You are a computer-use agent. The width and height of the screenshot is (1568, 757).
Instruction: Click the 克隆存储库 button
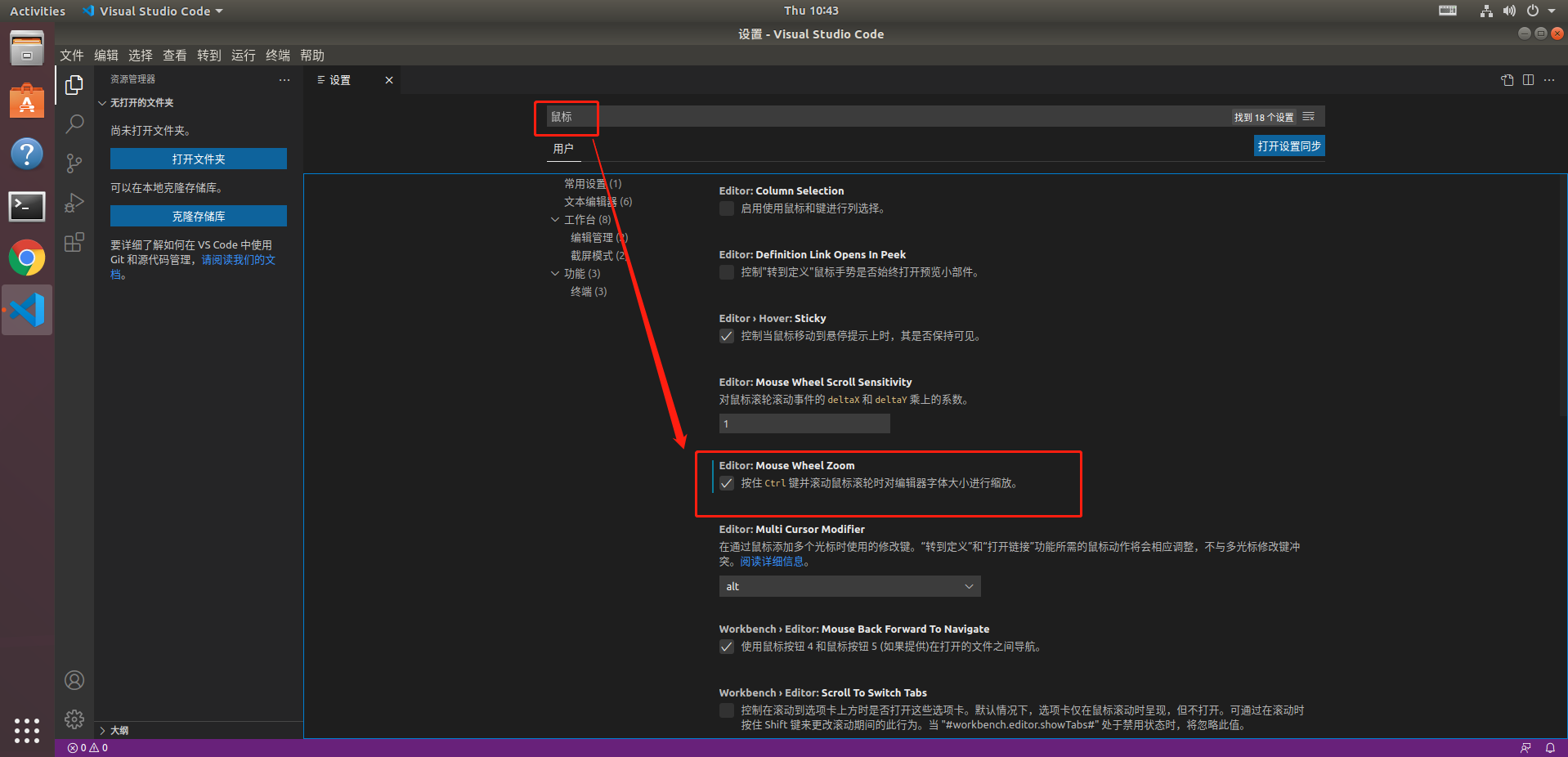tap(199, 216)
